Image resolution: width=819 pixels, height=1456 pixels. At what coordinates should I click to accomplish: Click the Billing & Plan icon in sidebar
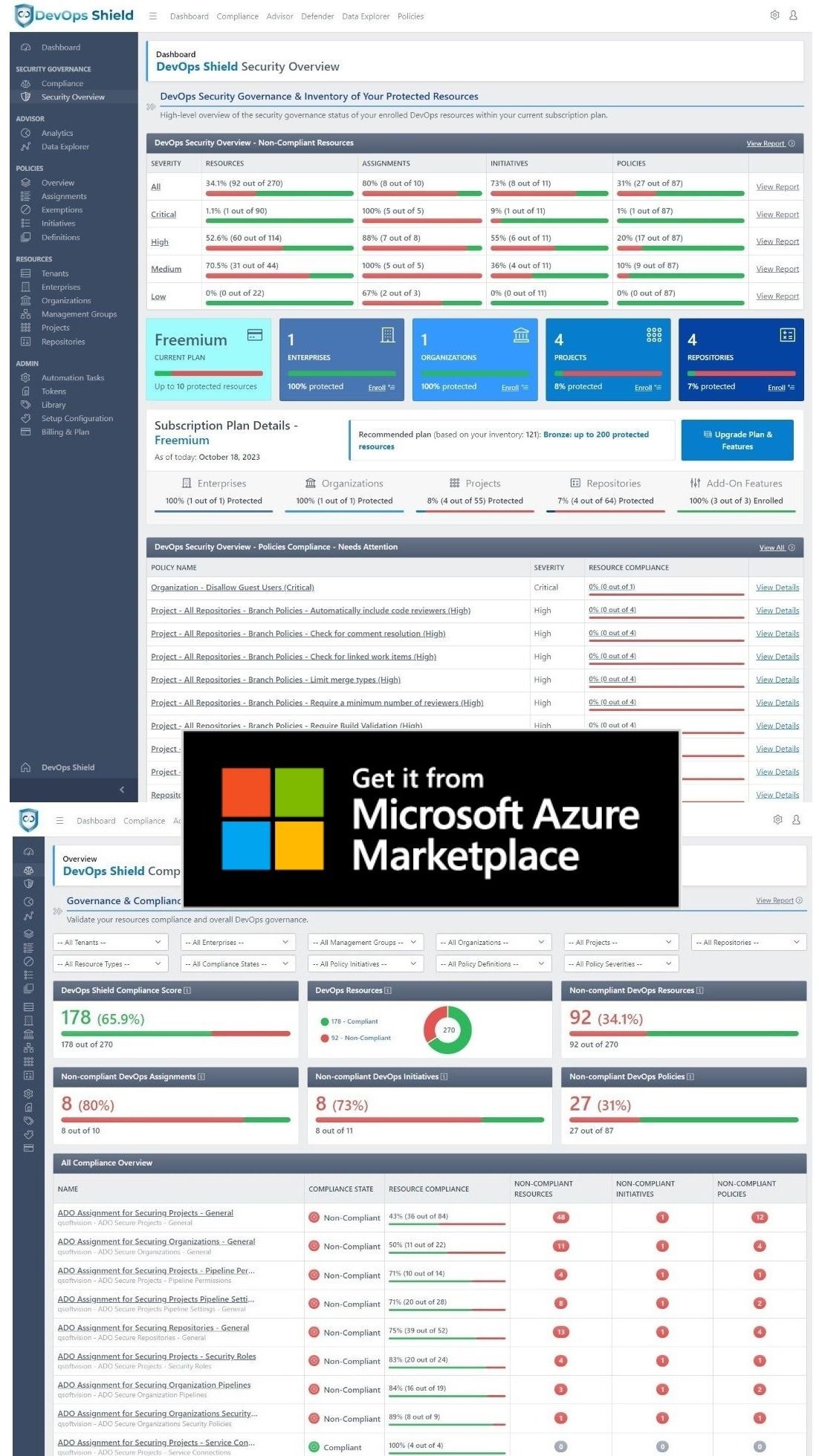tap(26, 432)
